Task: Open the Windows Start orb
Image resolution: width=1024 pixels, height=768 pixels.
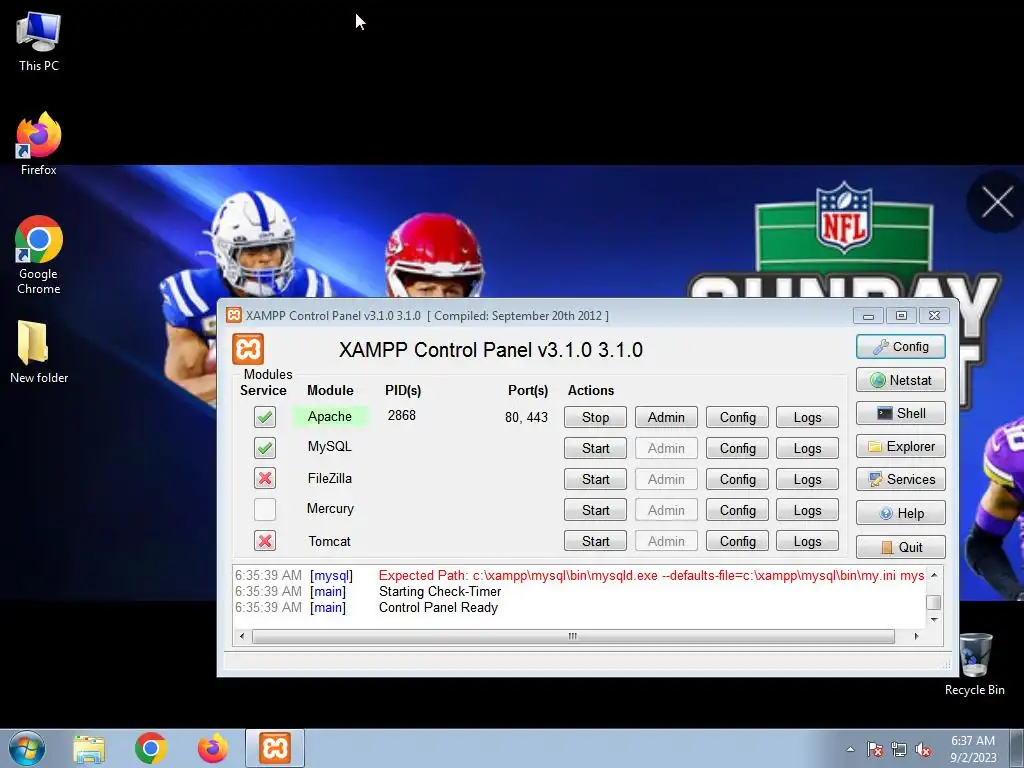Action: (27, 748)
